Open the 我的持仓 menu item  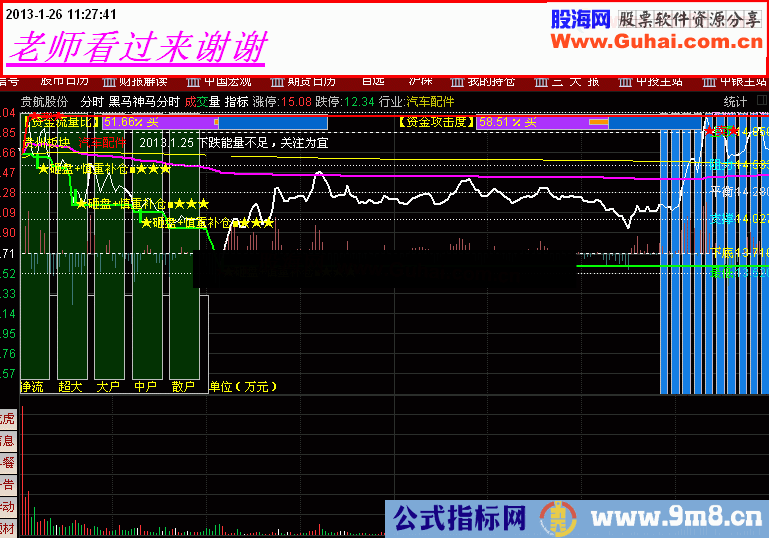[x=491, y=81]
